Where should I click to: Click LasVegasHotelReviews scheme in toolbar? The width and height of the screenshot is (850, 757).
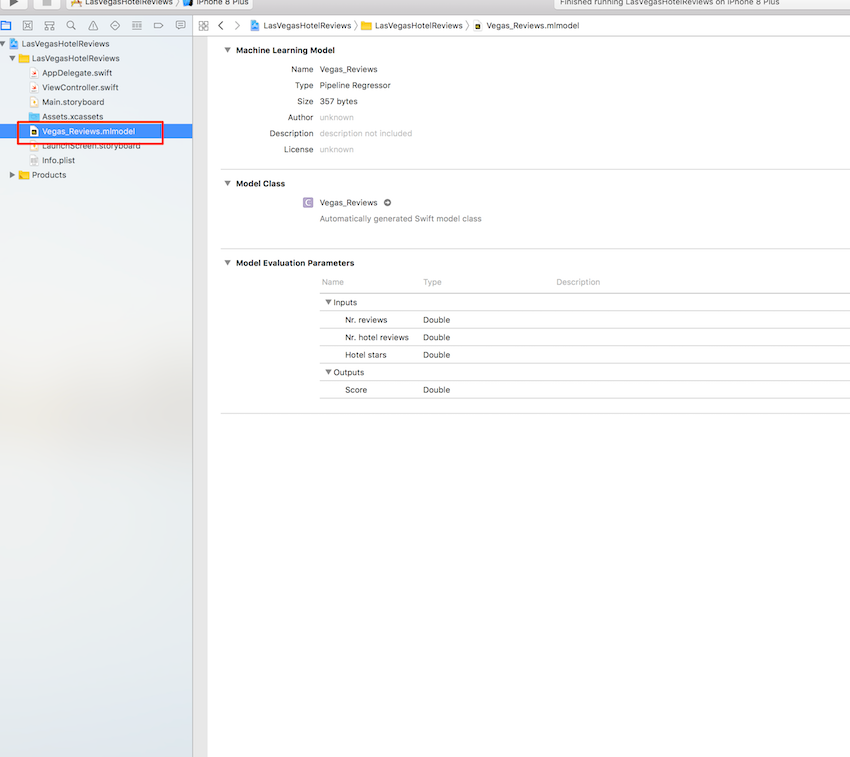point(128,3)
